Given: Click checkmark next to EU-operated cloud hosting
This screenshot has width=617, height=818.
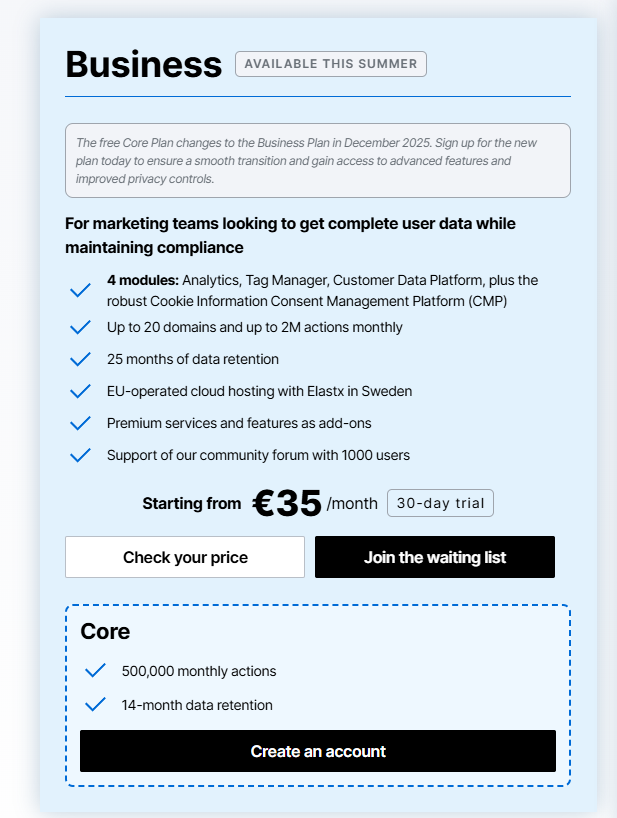Looking at the screenshot, I should tap(80, 391).
